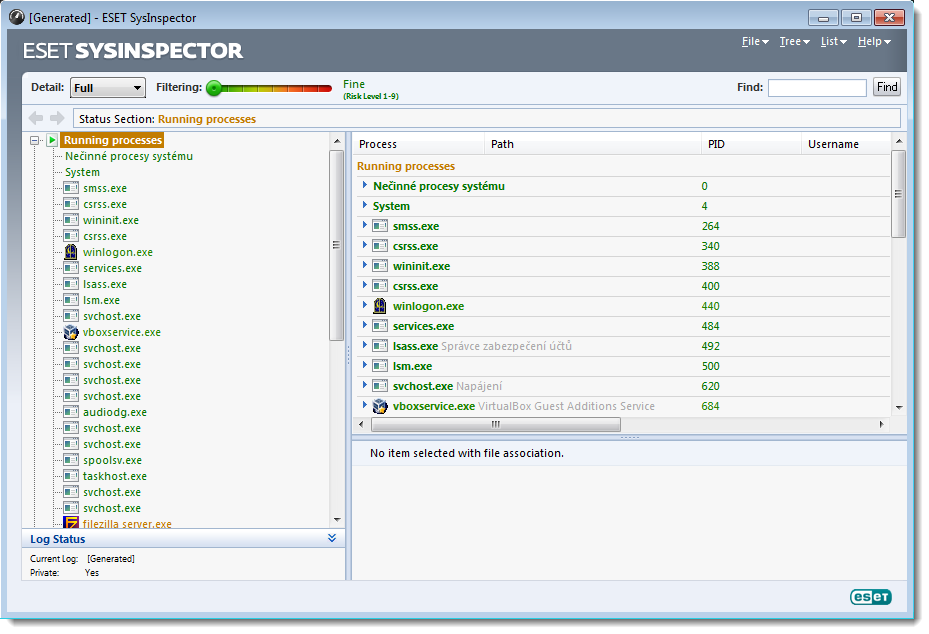Click smss.exe icon in the tree

pos(71,188)
